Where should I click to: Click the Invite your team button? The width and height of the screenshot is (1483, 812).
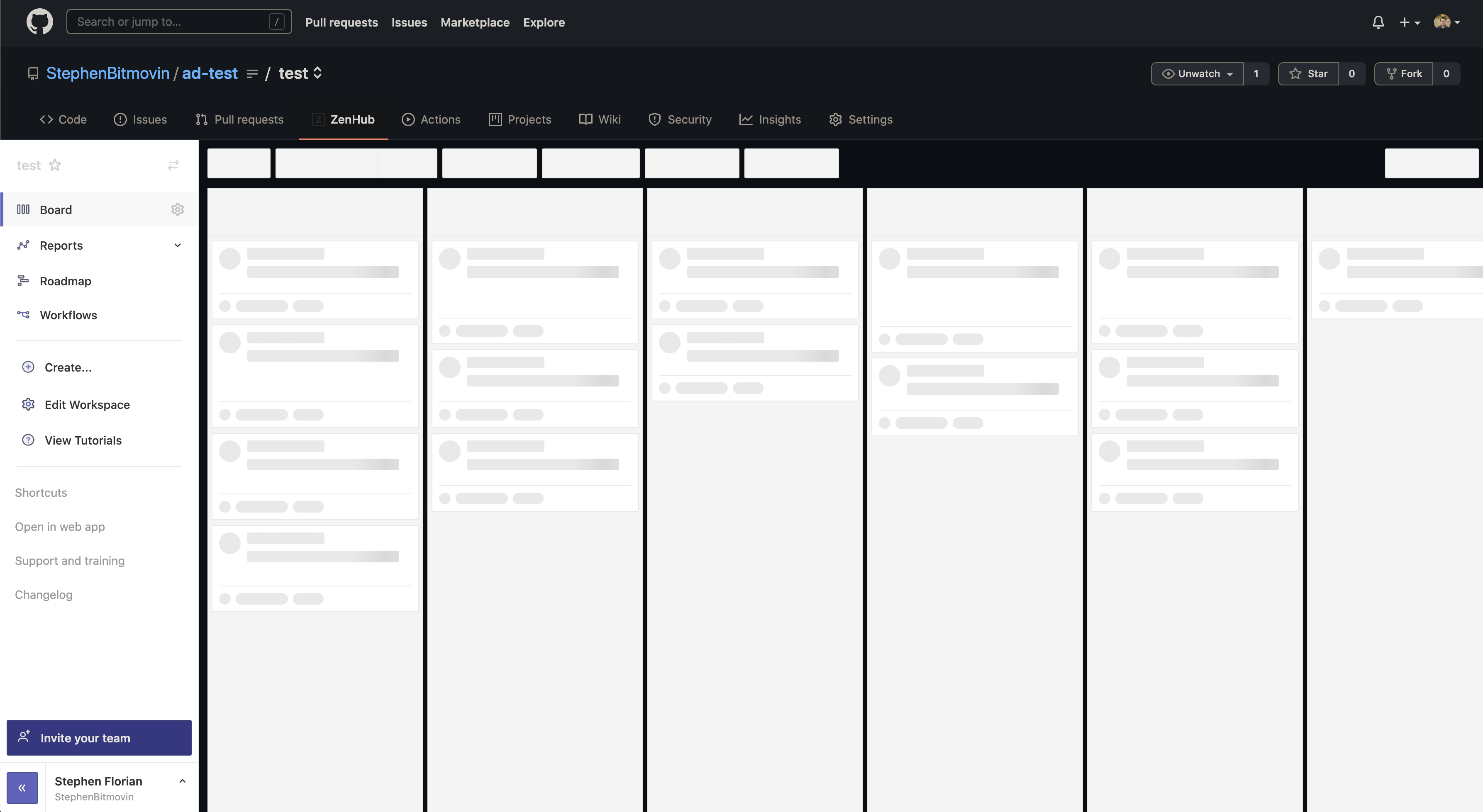click(99, 738)
